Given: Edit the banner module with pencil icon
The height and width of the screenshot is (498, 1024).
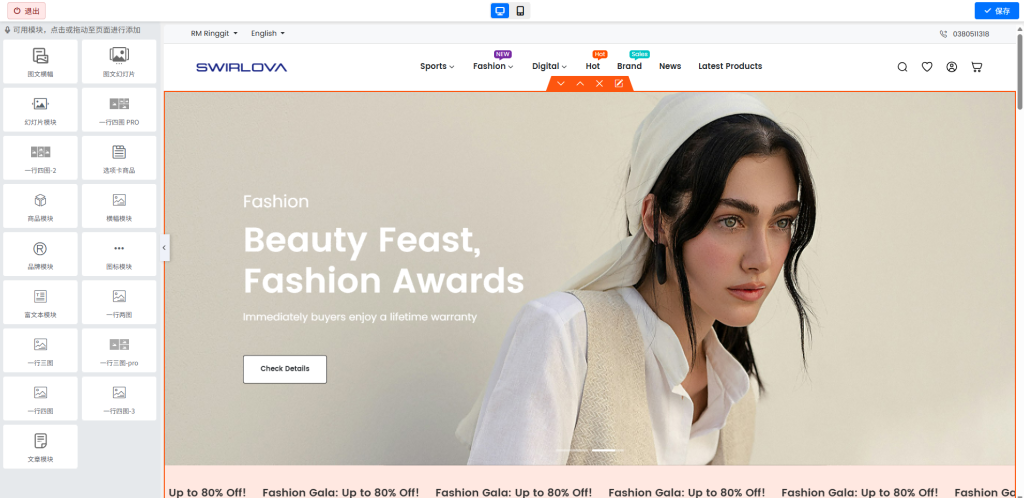Looking at the screenshot, I should point(619,84).
